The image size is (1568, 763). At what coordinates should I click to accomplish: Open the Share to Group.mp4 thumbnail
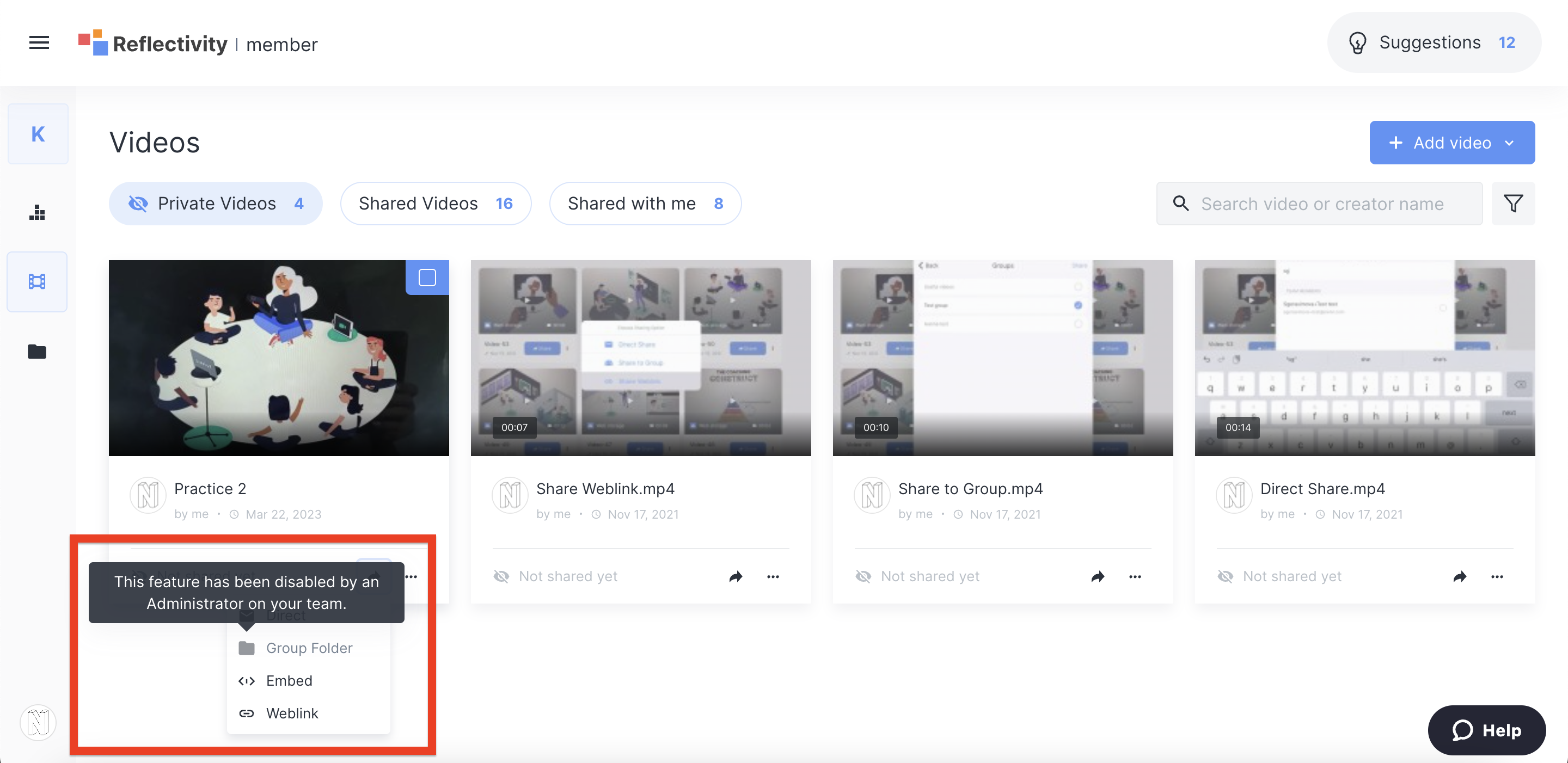tap(1002, 358)
